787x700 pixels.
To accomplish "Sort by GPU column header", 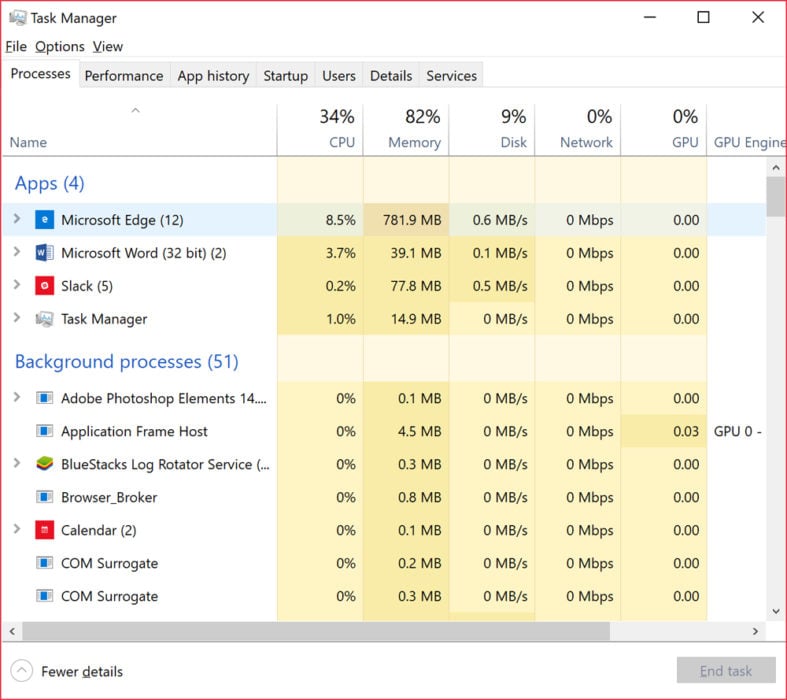I will point(664,130).
